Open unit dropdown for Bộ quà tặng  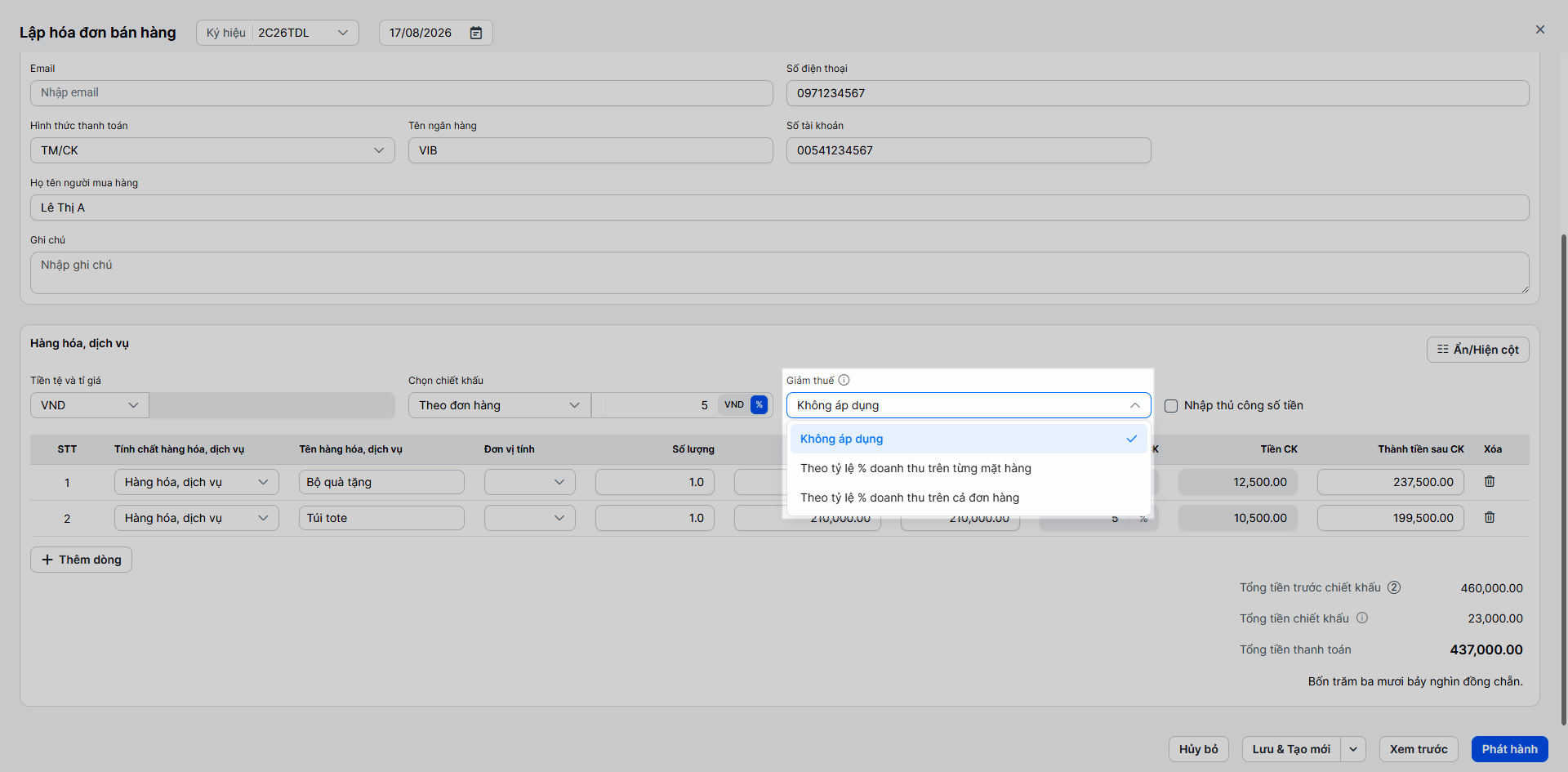click(x=530, y=482)
